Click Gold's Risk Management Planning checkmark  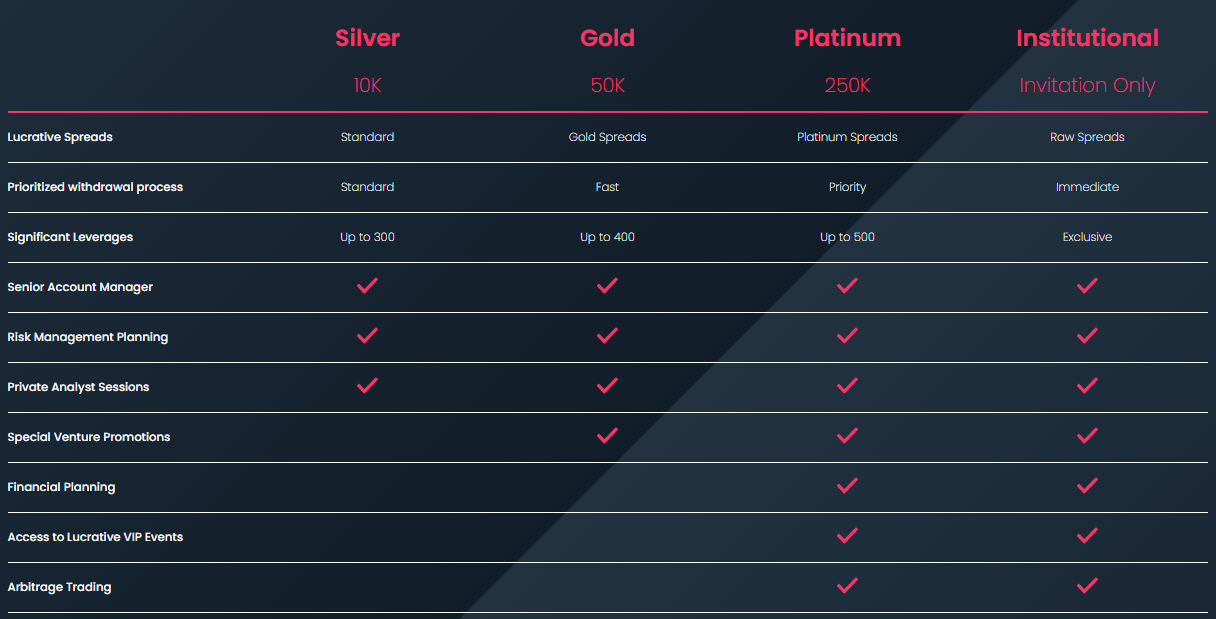coord(607,336)
